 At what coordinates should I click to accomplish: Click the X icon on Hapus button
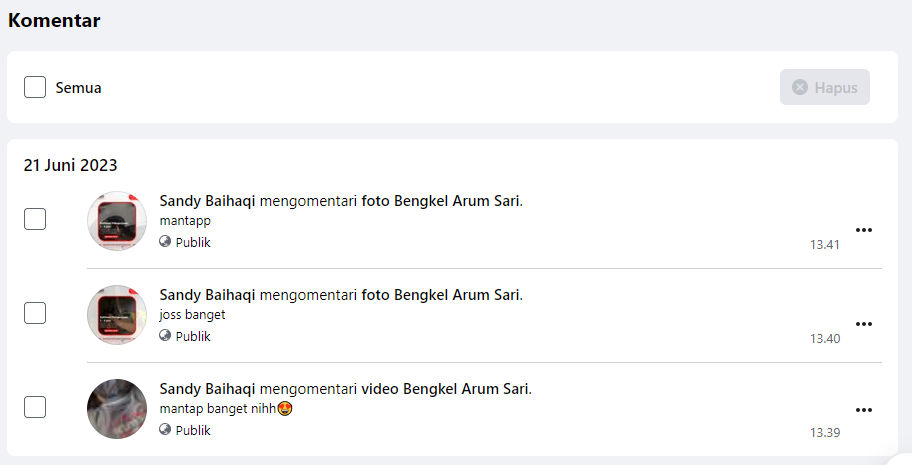point(800,87)
